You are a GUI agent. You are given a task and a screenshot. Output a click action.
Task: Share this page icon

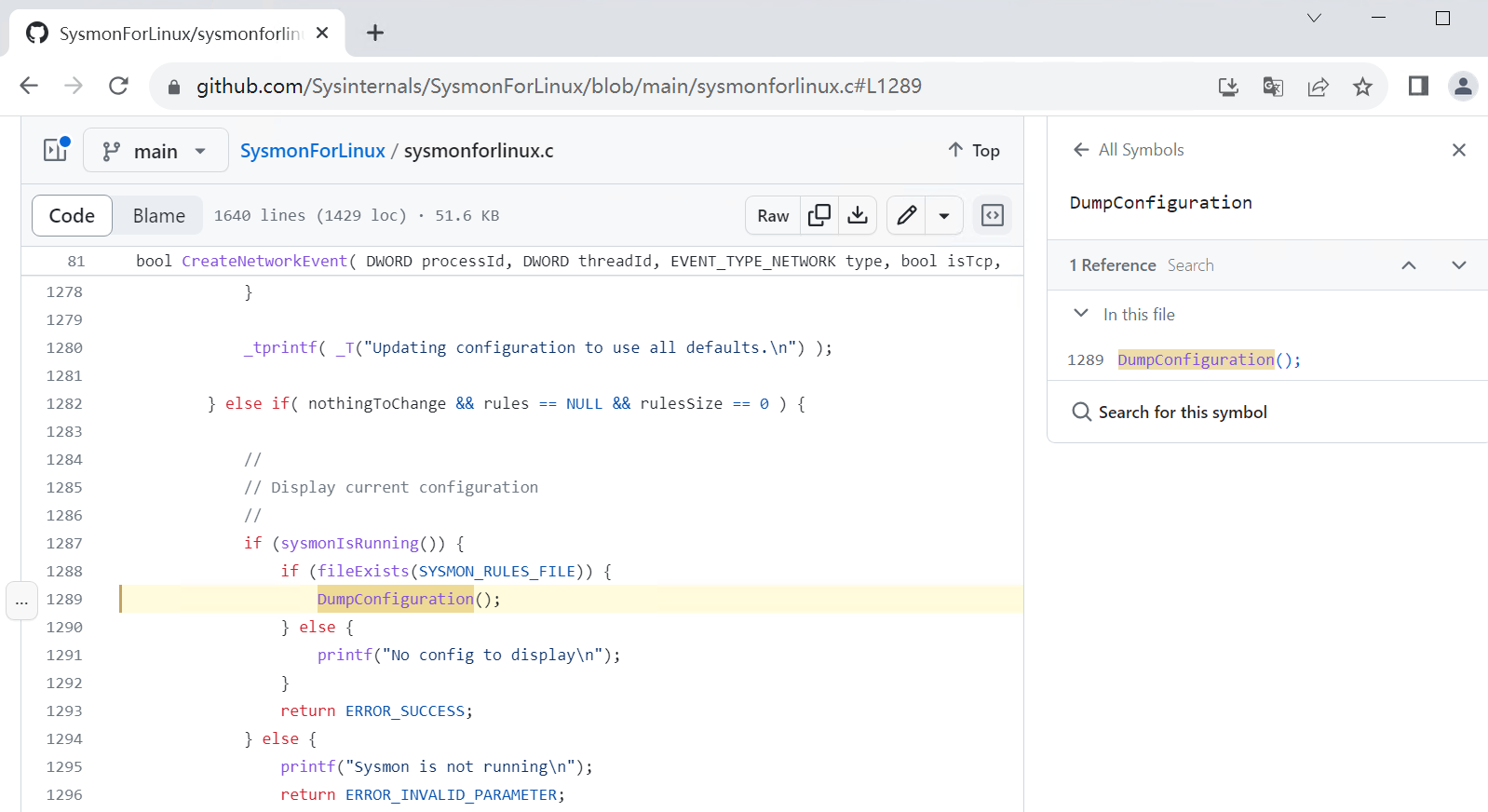pyautogui.click(x=1318, y=87)
